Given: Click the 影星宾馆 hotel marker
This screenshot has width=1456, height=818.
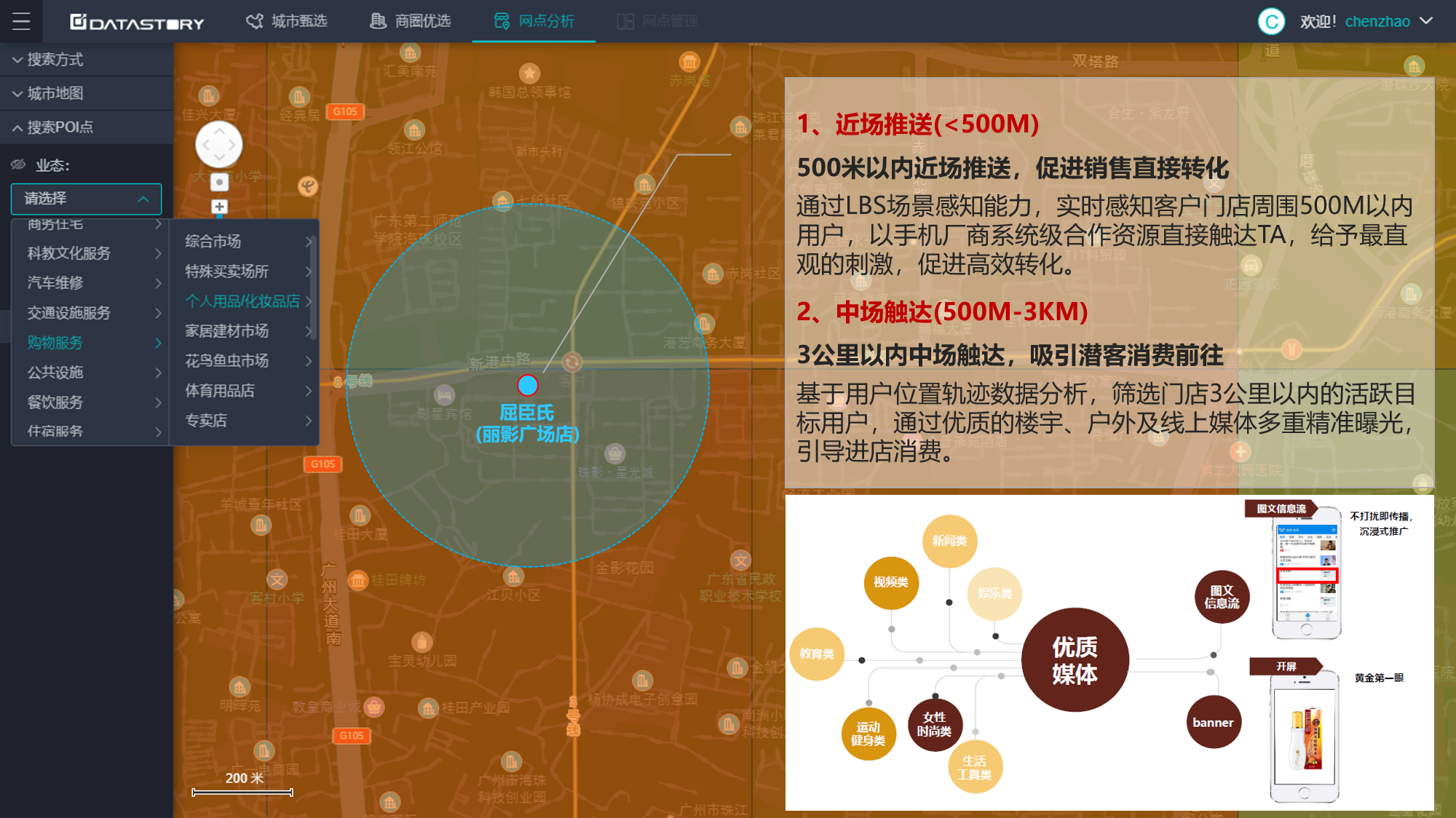Looking at the screenshot, I should (444, 395).
